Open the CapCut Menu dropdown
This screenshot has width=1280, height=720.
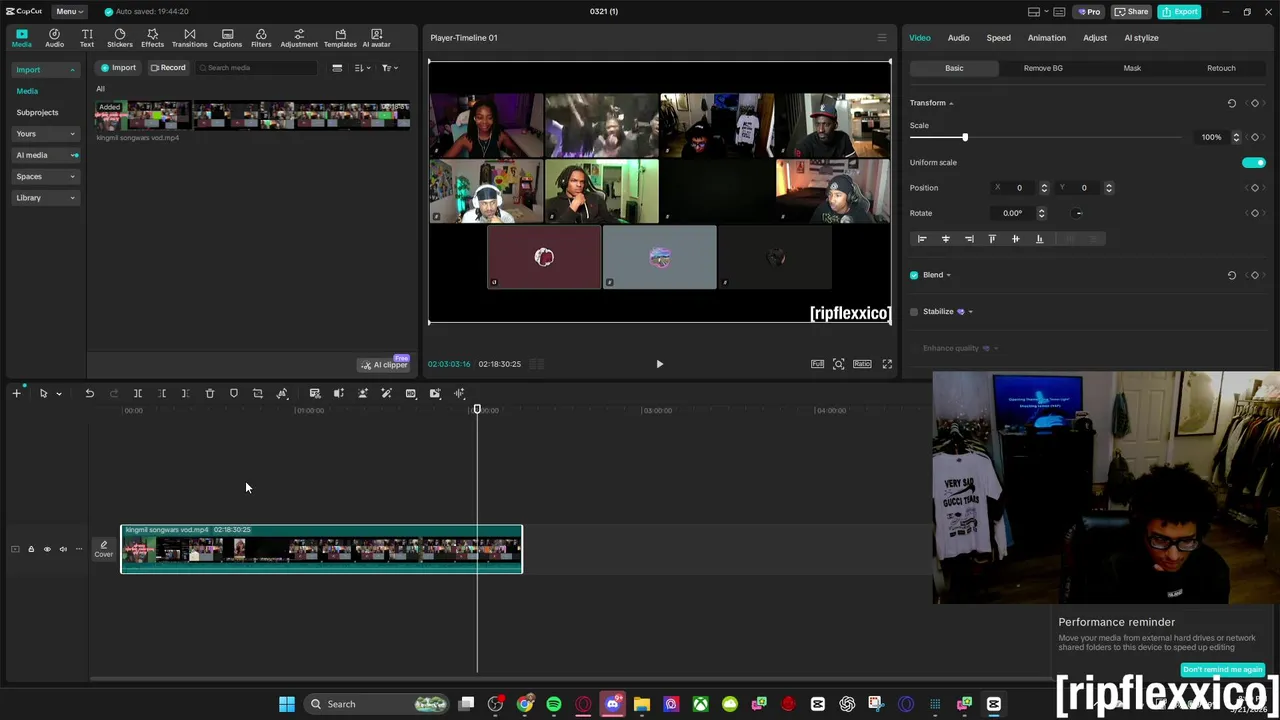pos(70,11)
